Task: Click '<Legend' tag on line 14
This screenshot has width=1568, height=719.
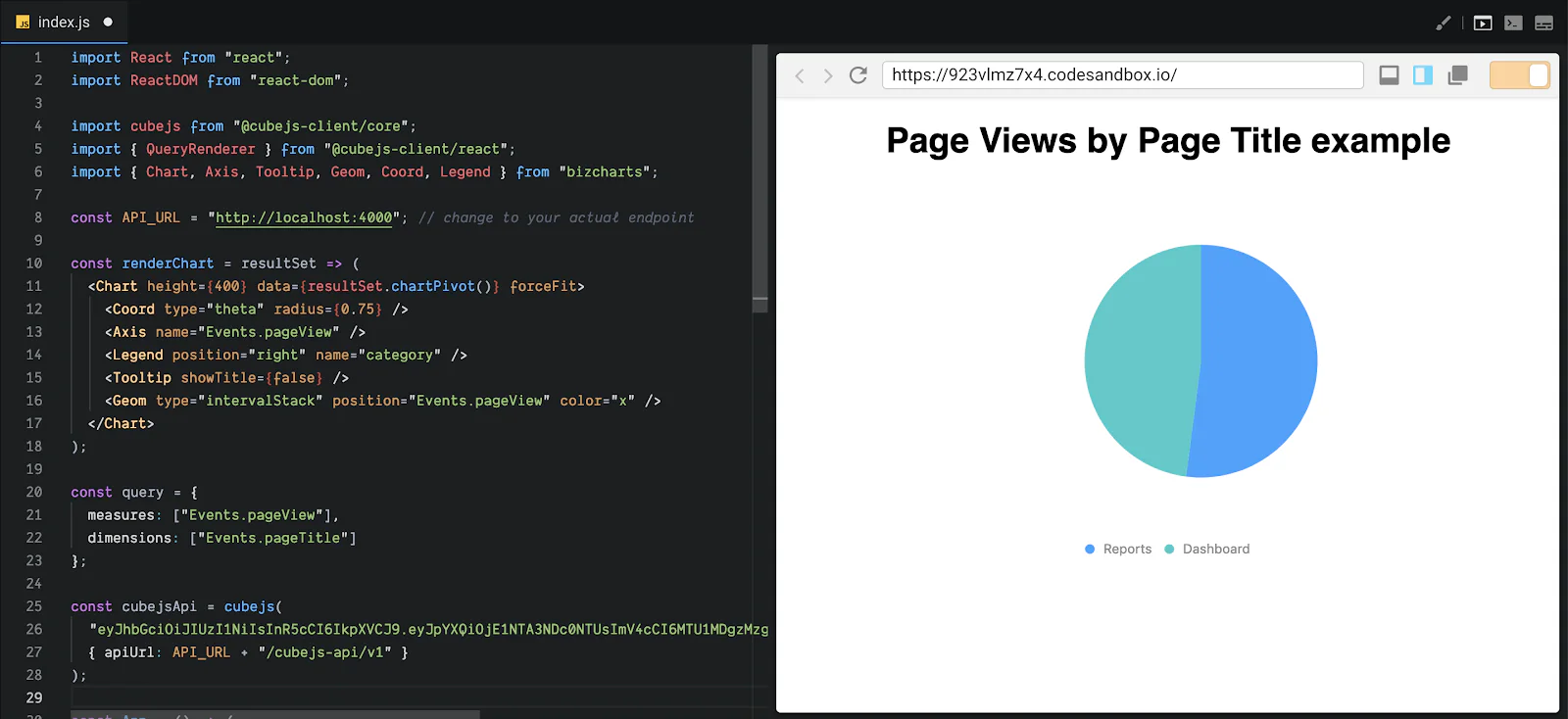Action: pyautogui.click(x=134, y=355)
